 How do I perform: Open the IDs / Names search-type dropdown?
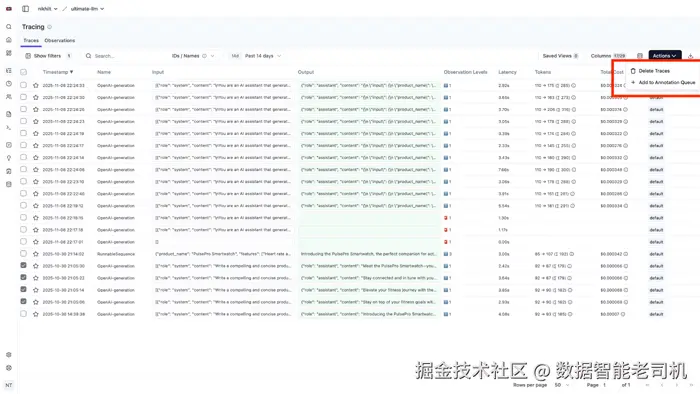pos(193,56)
